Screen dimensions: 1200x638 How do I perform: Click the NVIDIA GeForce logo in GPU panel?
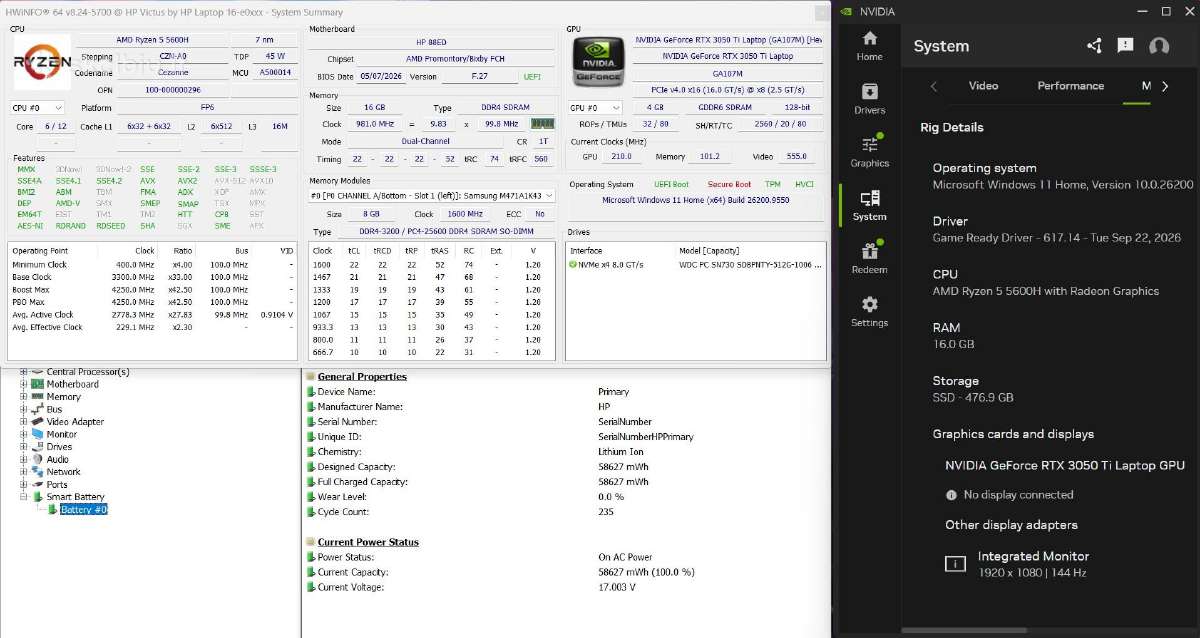click(x=596, y=63)
